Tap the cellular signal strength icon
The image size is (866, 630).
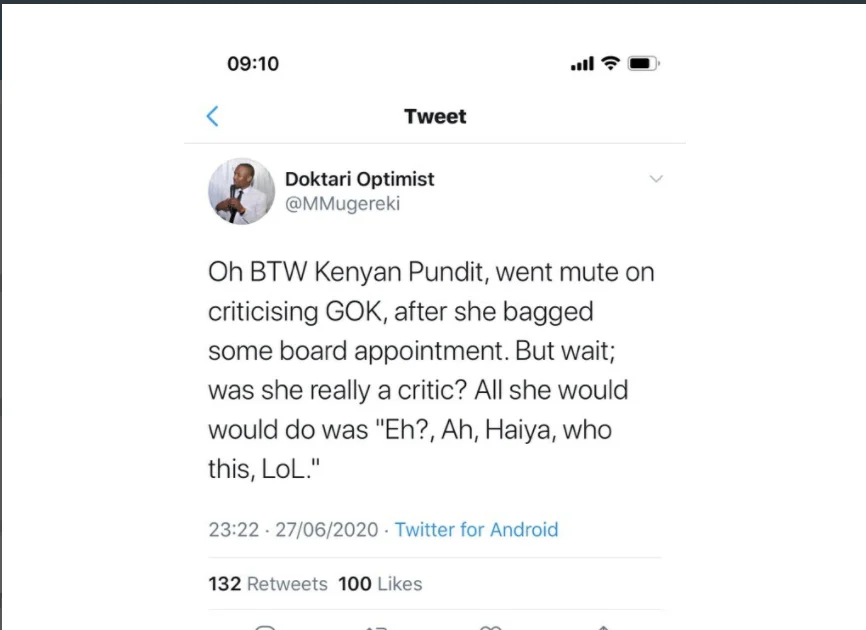click(x=581, y=64)
